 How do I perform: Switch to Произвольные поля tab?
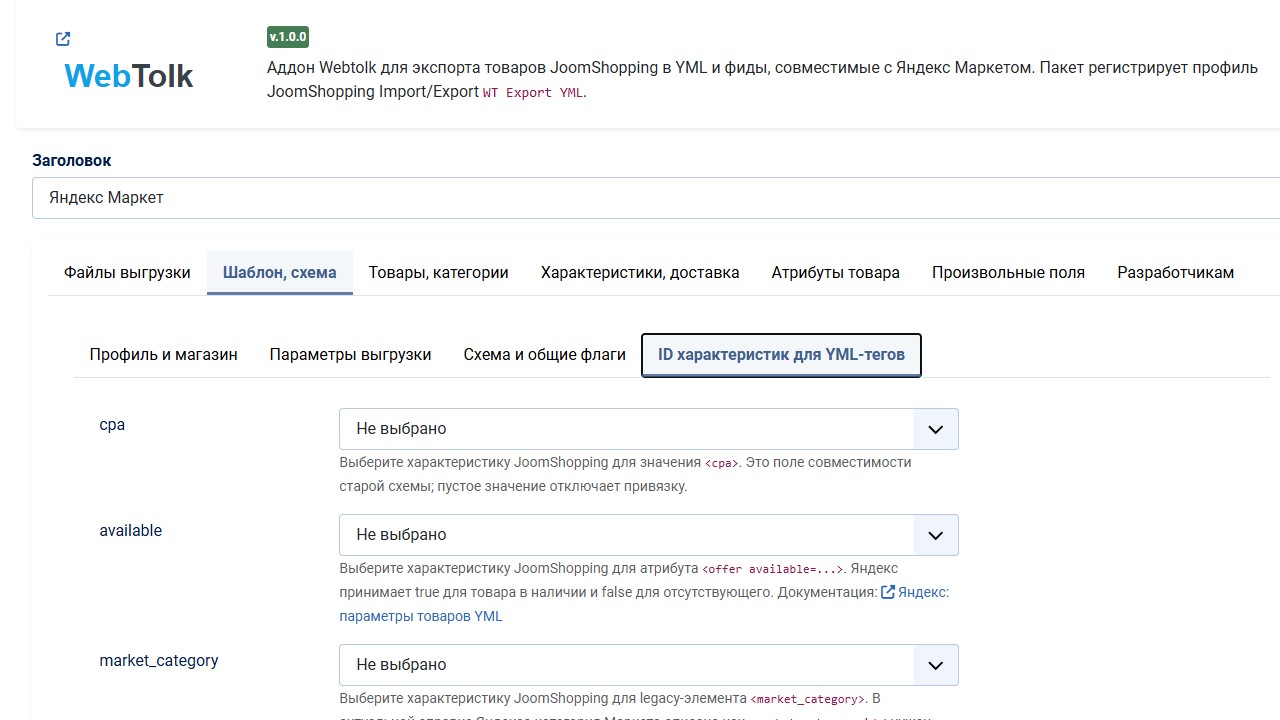pos(1008,272)
